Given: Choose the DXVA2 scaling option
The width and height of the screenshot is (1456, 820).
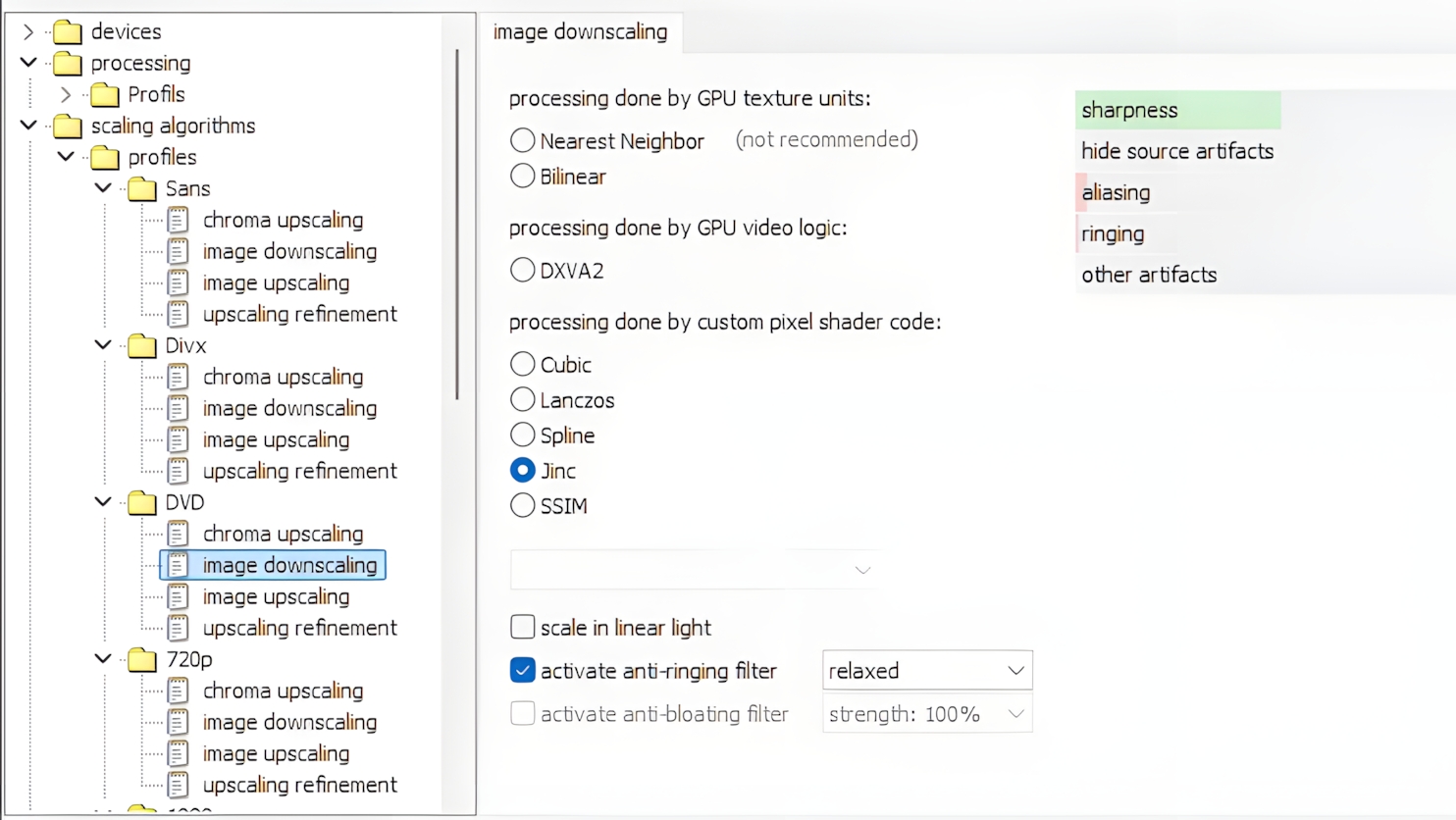Looking at the screenshot, I should 523,271.
